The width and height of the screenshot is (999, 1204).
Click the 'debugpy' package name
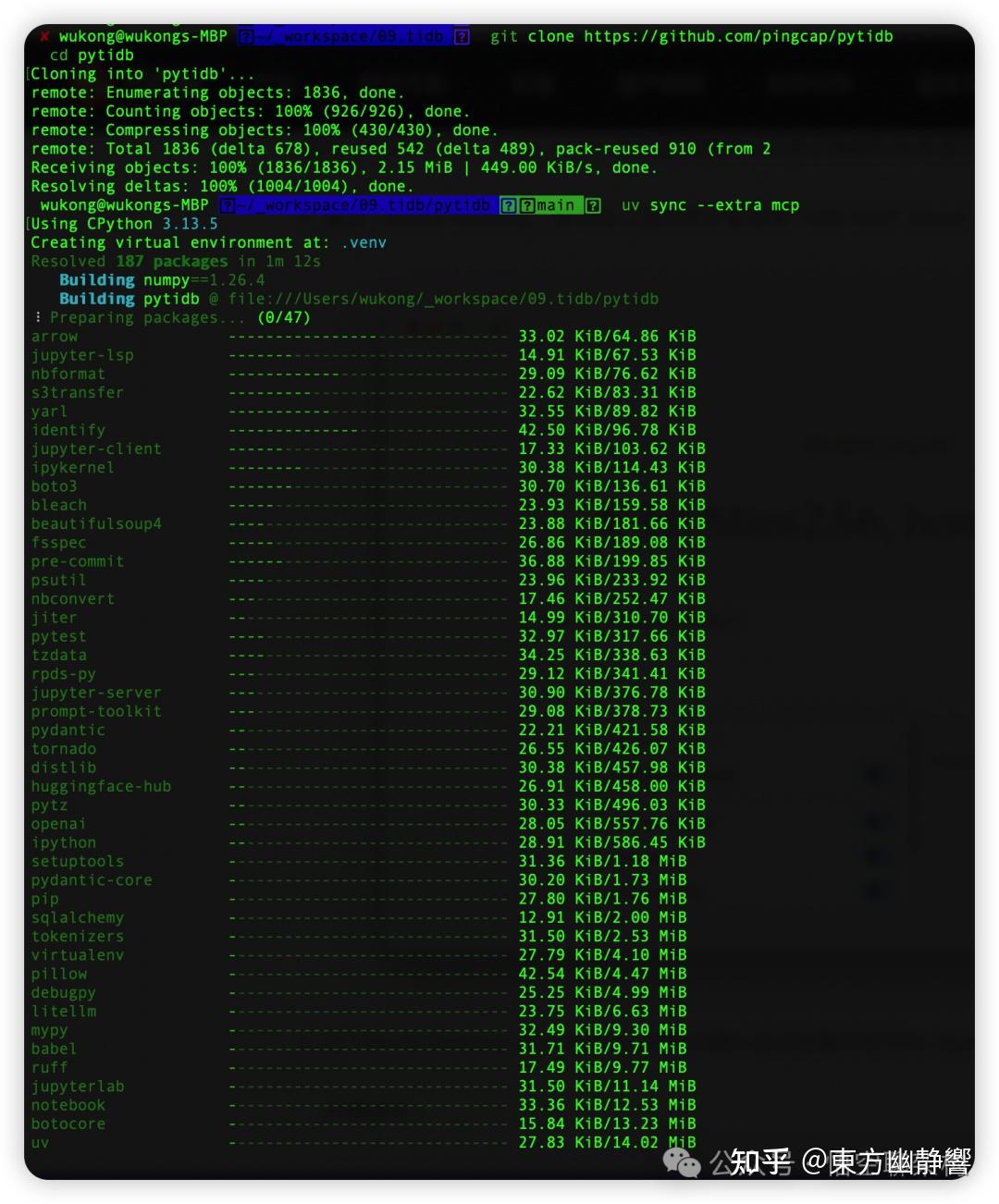click(x=63, y=992)
